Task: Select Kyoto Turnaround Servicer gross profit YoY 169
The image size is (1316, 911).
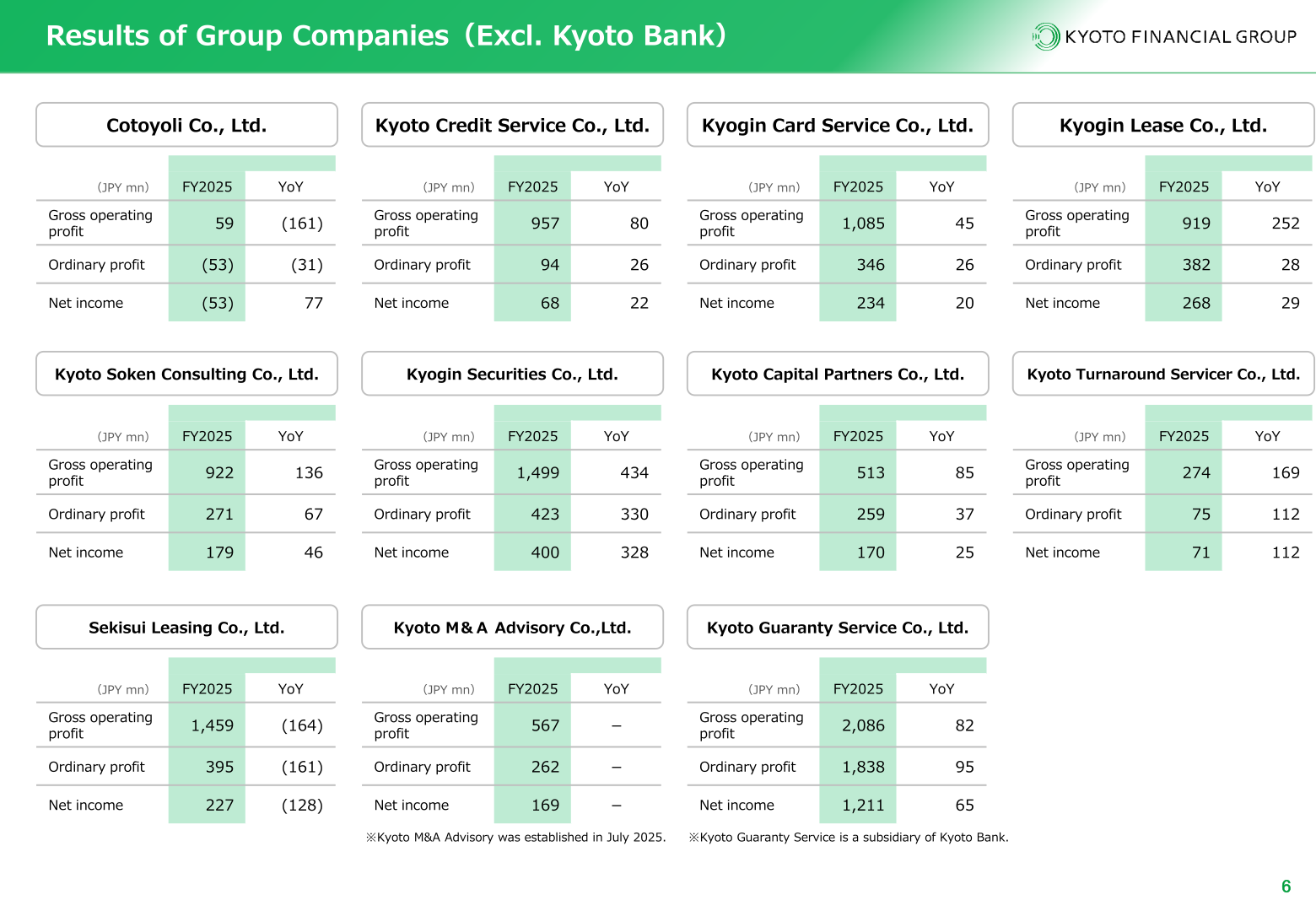Action: coord(1286,473)
